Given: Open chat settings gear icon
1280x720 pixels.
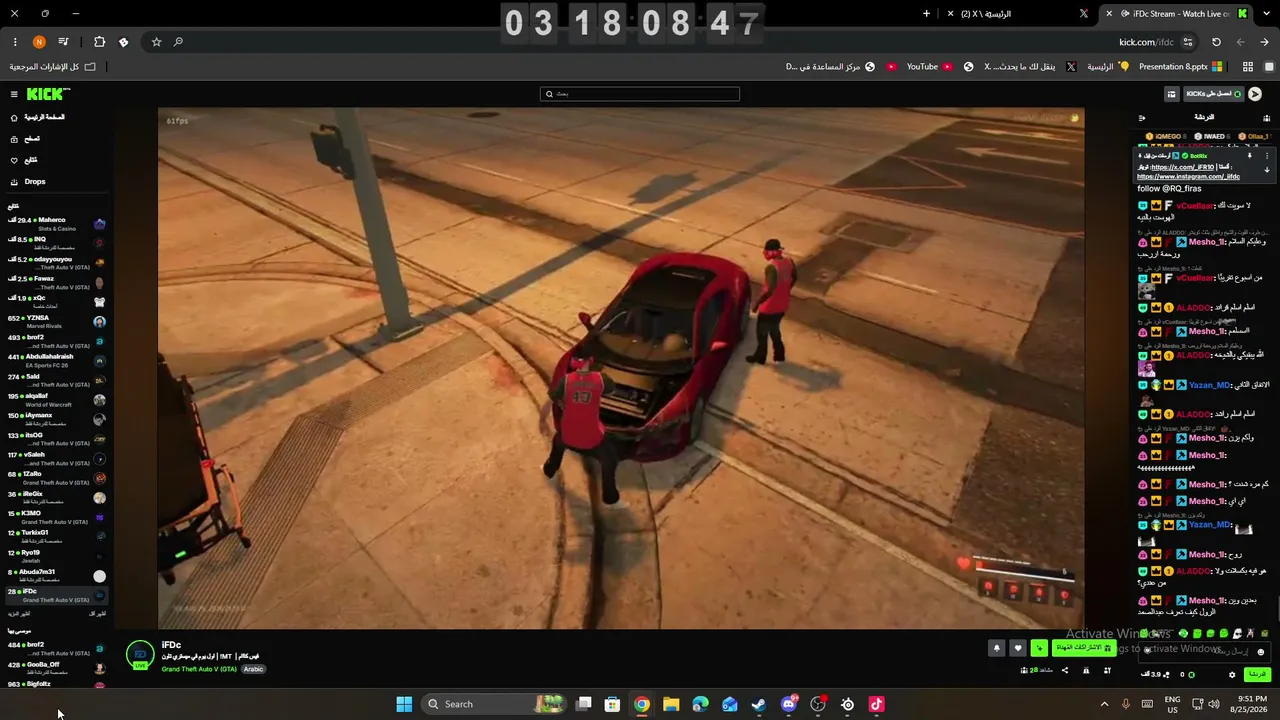Looking at the screenshot, I should (1232, 675).
